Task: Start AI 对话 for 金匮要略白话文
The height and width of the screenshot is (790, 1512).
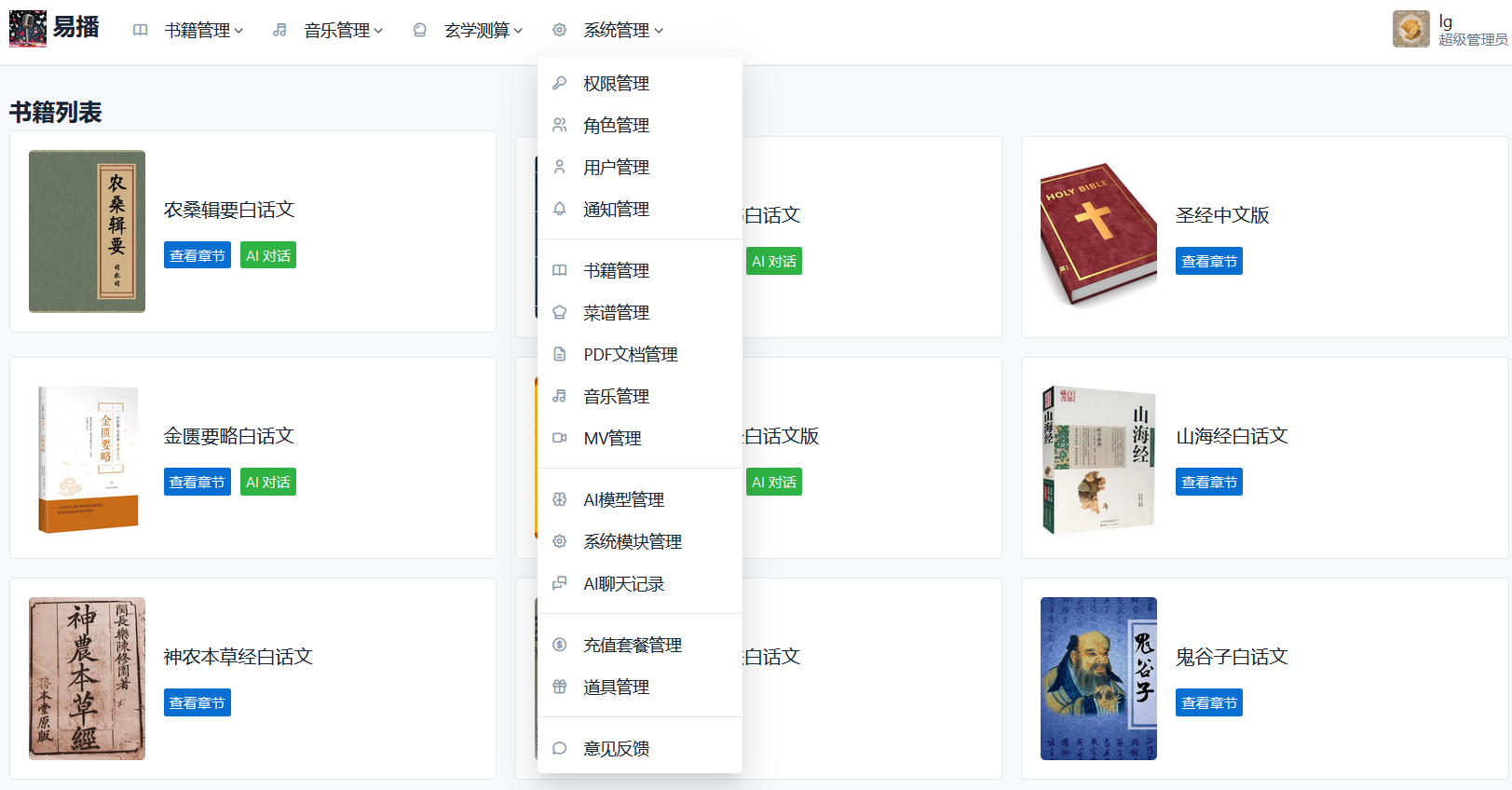Action: pyautogui.click(x=268, y=482)
